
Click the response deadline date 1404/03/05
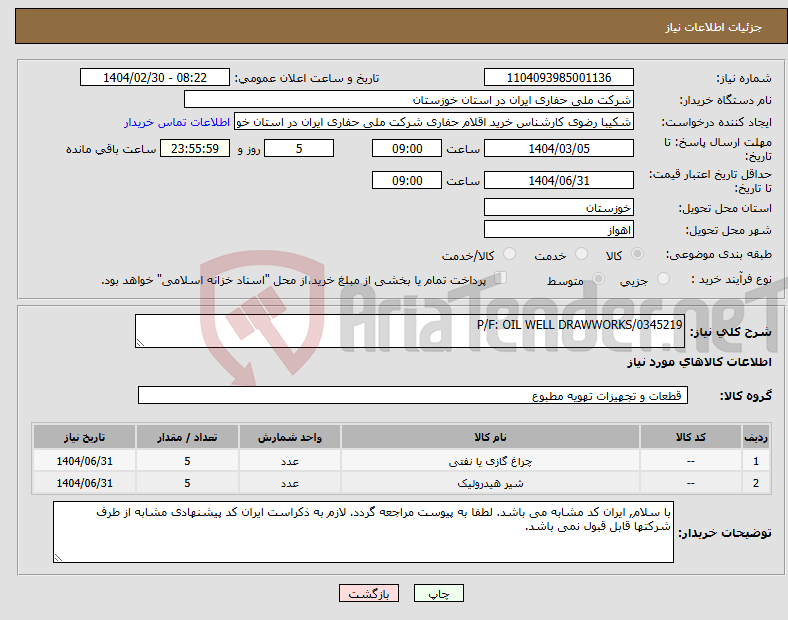click(x=558, y=149)
